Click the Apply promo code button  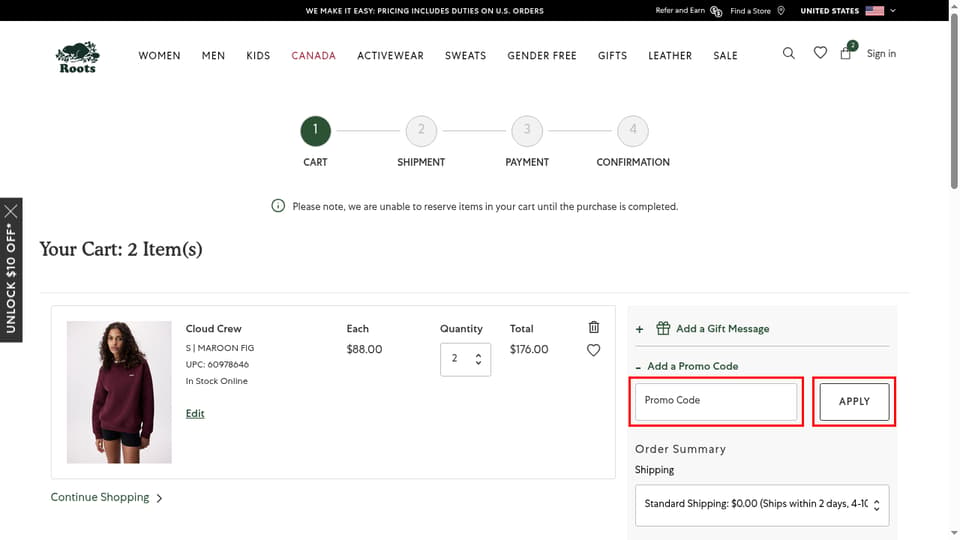point(854,402)
